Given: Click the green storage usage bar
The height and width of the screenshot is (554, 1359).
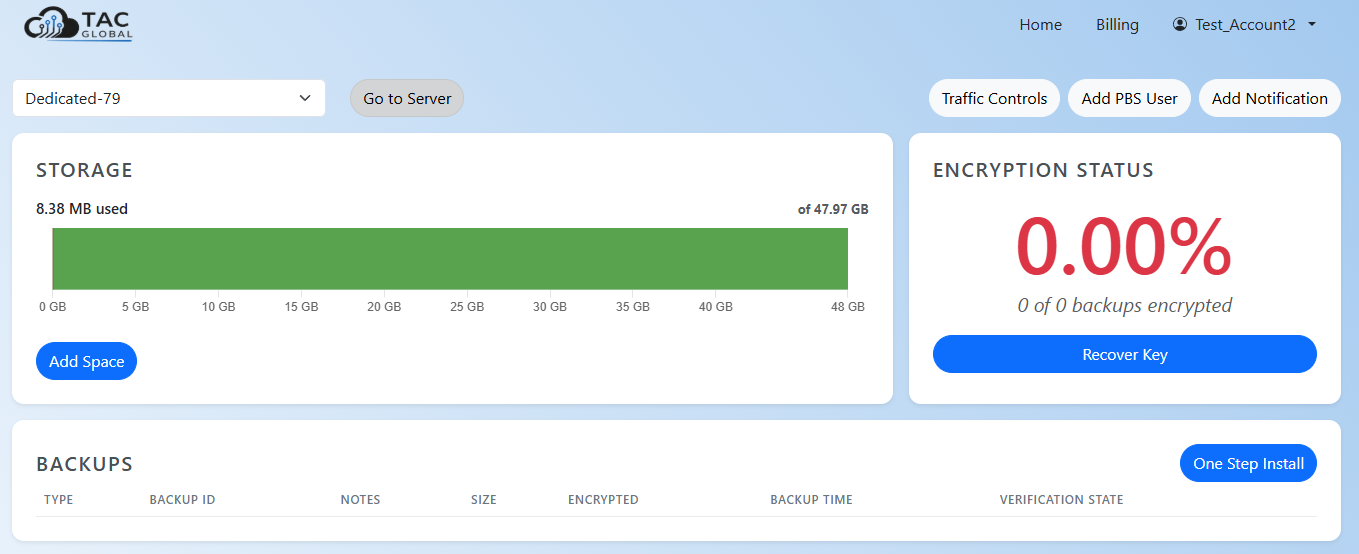Looking at the screenshot, I should coord(450,259).
